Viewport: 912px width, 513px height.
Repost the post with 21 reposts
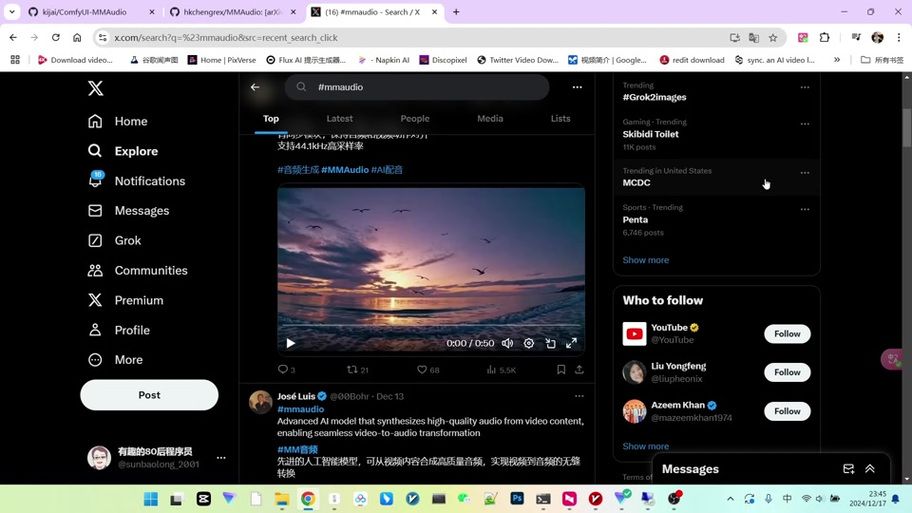tap(352, 370)
